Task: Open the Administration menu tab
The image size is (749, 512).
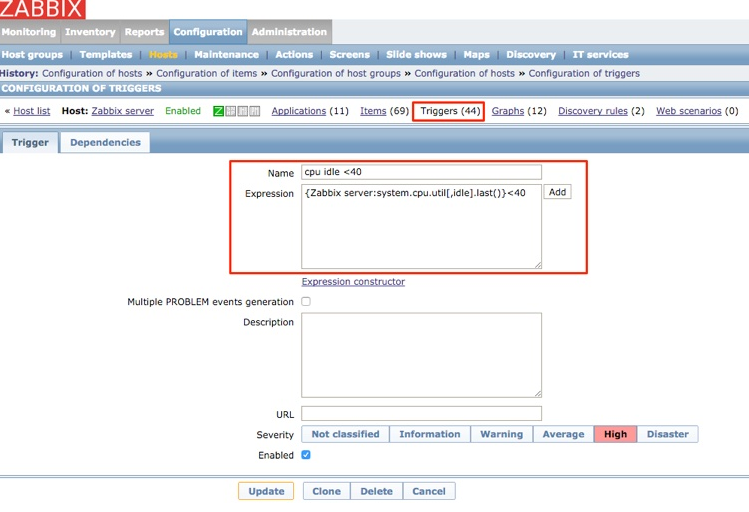Action: 289,32
